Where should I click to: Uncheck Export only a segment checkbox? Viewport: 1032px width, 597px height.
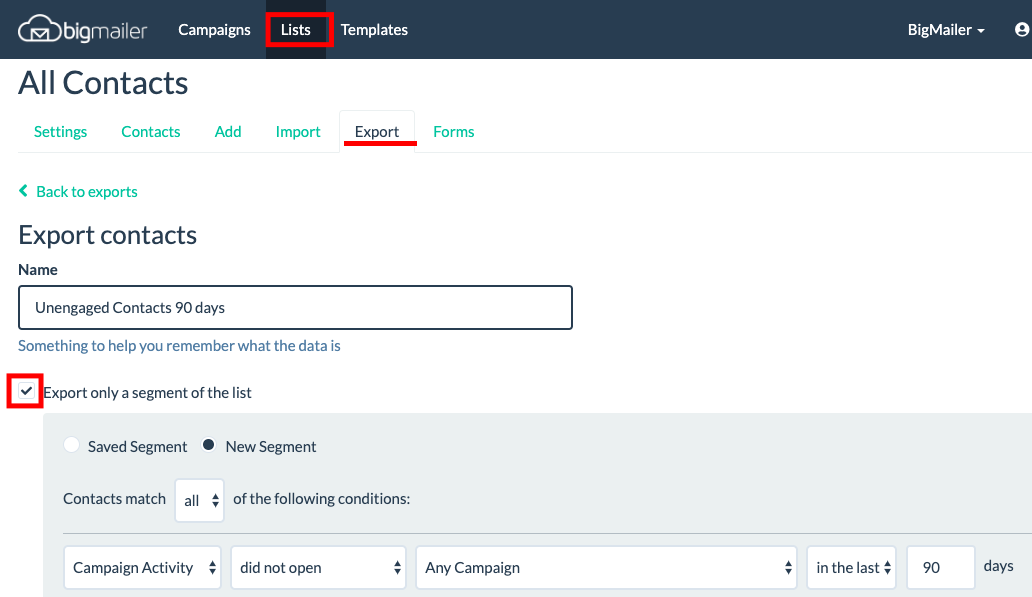26,391
